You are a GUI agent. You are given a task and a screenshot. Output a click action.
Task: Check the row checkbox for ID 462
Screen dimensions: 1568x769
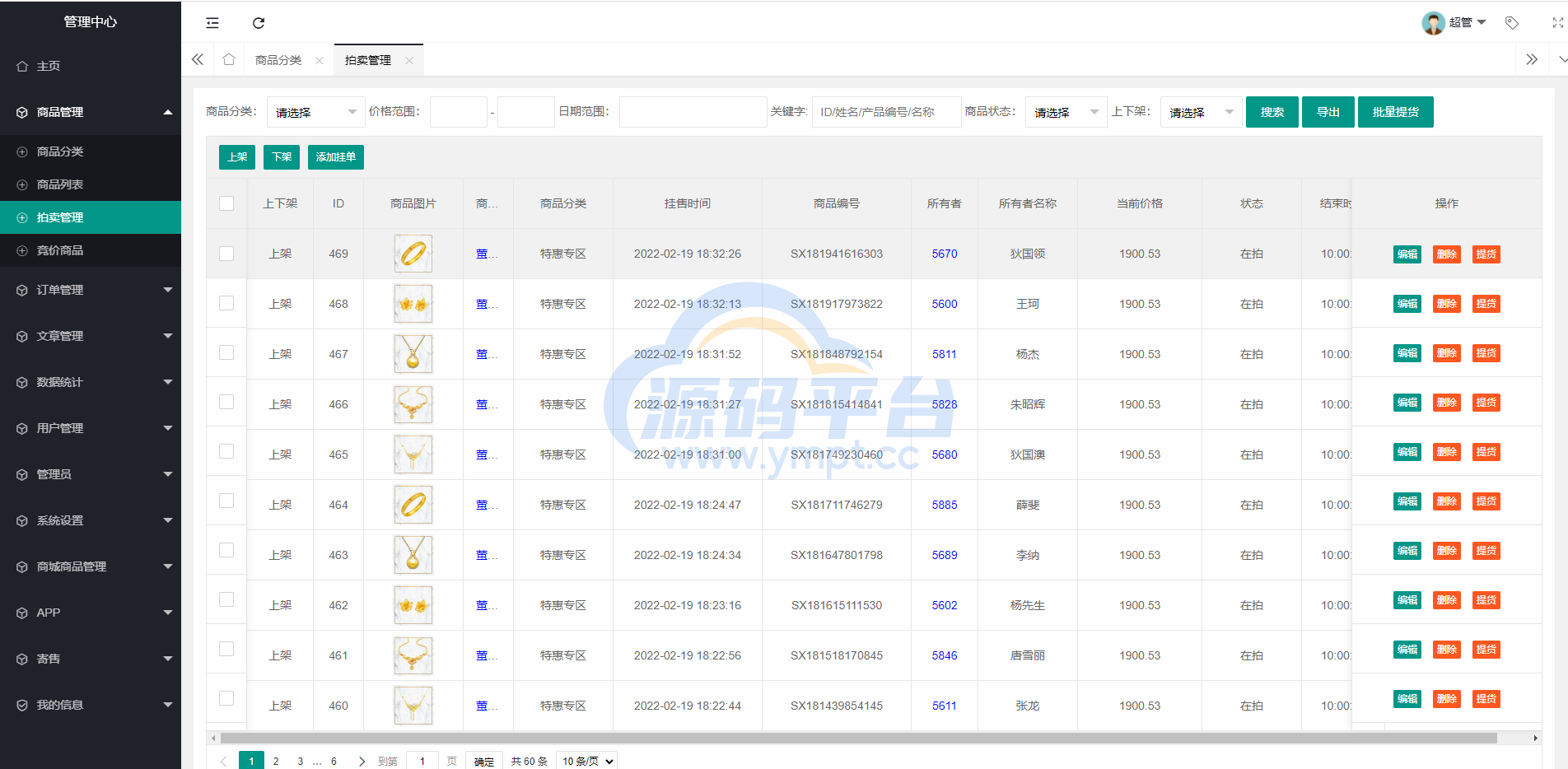point(226,599)
